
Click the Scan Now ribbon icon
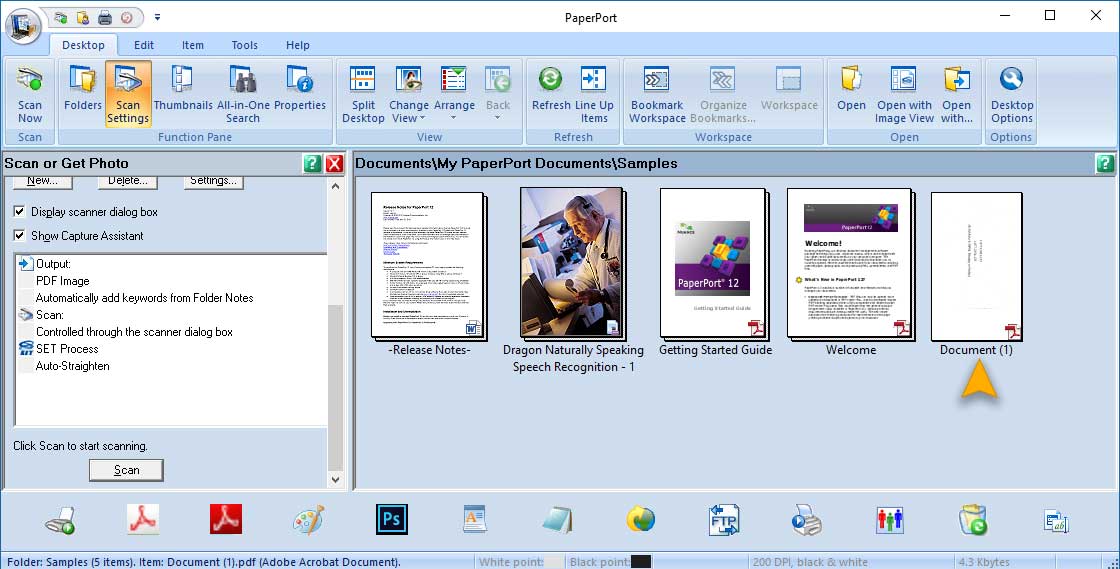(x=30, y=94)
